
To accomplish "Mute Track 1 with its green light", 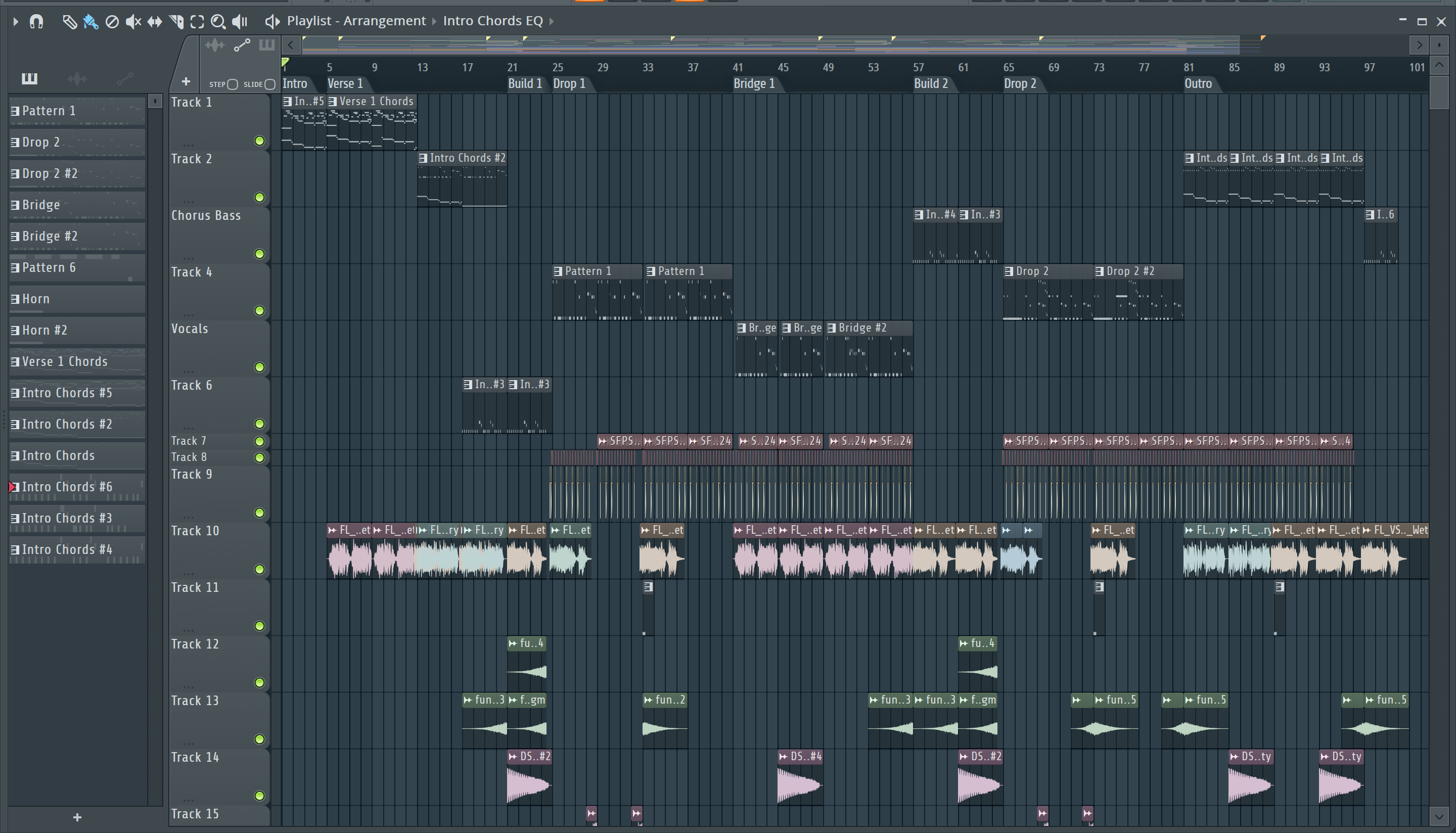I will click(259, 141).
